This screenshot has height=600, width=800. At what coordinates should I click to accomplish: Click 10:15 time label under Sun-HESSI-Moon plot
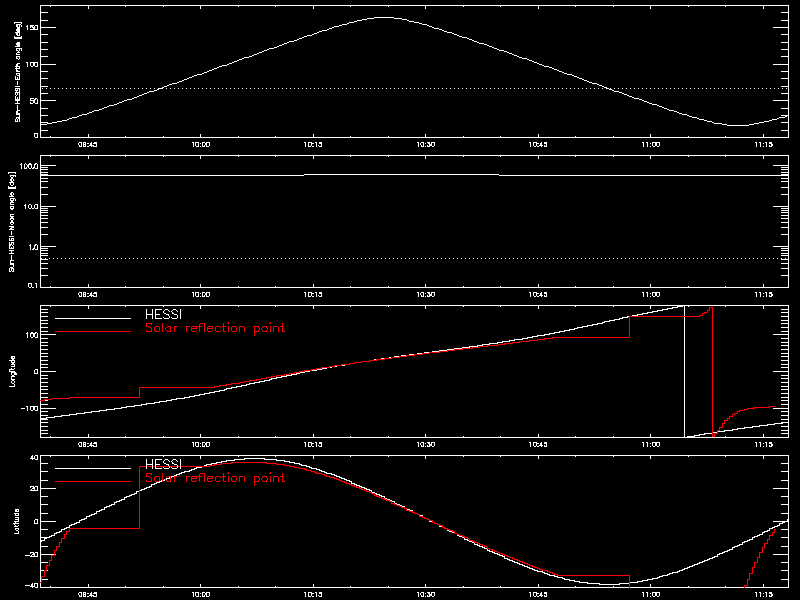coord(313,295)
